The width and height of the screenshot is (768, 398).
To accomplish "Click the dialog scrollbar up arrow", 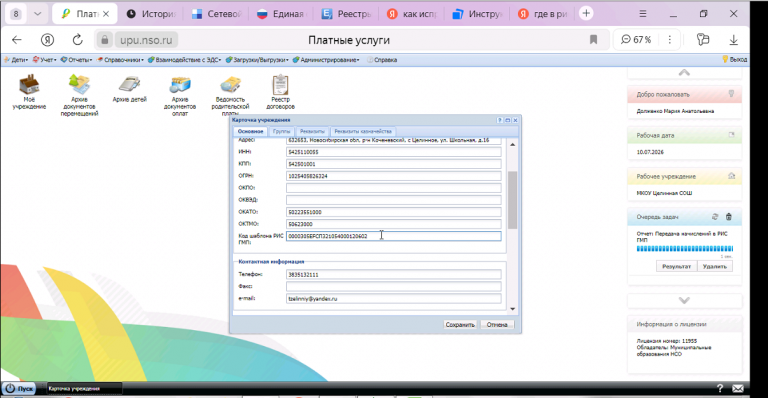I will coord(512,144).
